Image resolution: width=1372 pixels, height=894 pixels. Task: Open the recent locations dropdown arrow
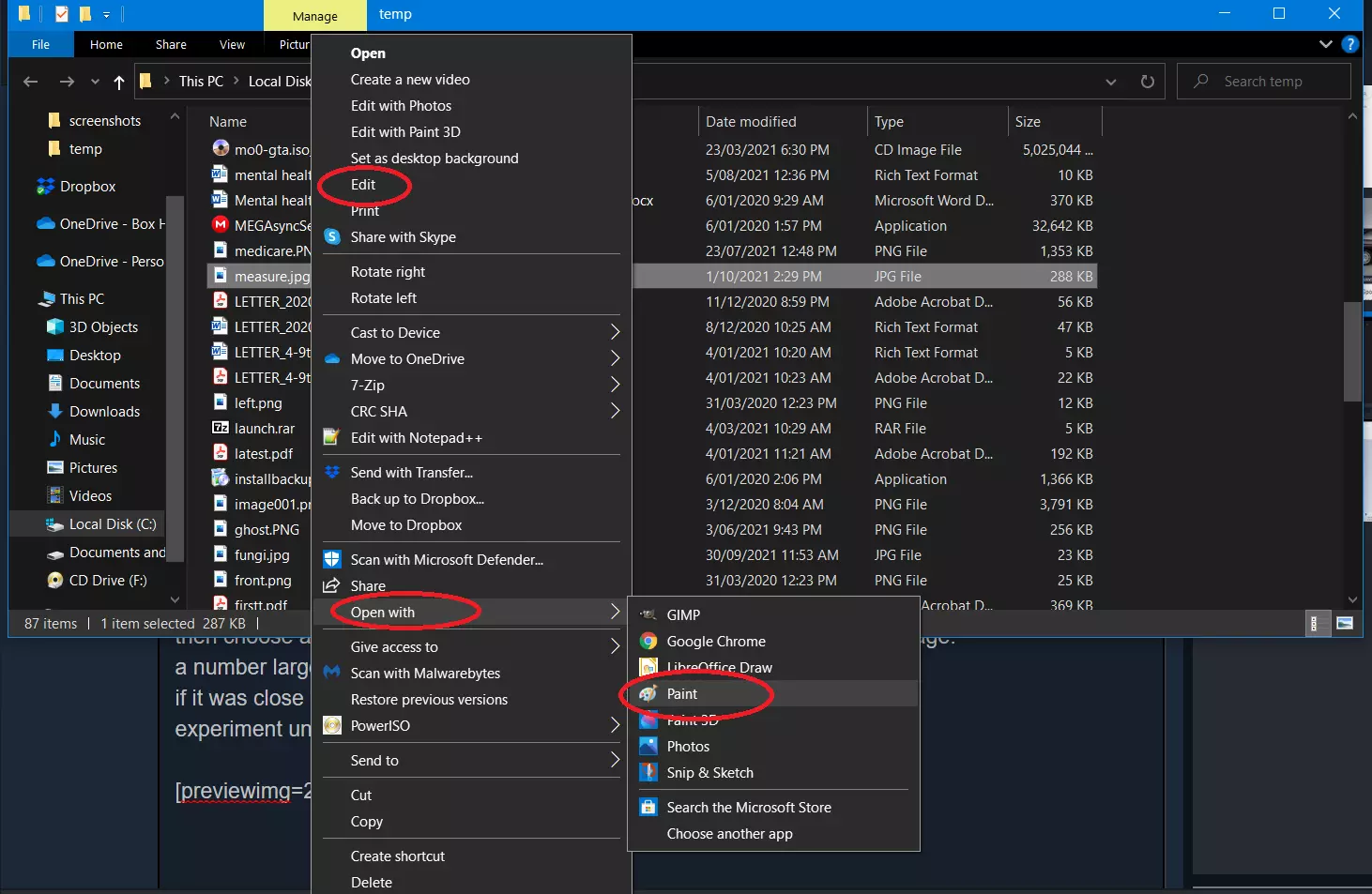coord(95,82)
